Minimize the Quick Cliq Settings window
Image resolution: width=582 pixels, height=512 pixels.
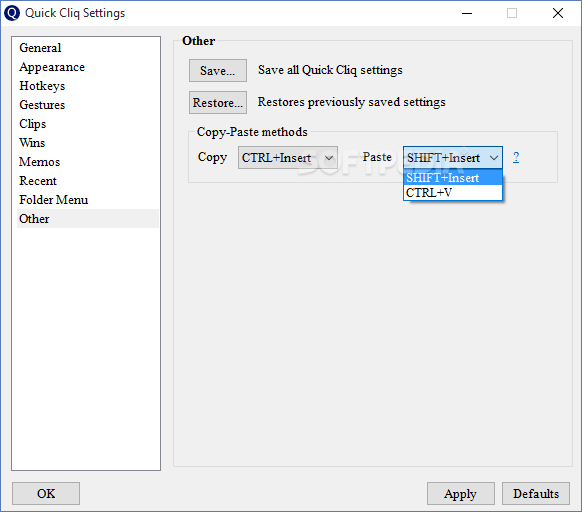coord(467,13)
